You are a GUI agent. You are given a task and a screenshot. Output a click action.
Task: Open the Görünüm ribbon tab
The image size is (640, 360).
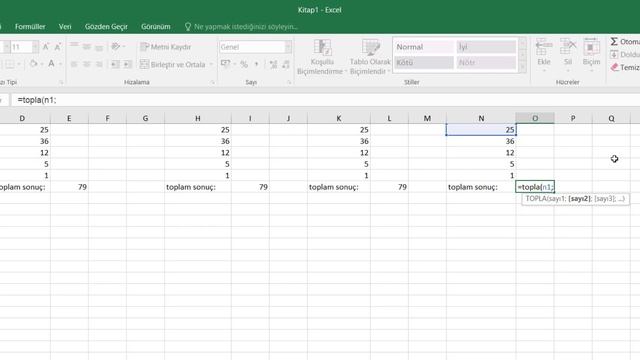[x=156, y=27]
